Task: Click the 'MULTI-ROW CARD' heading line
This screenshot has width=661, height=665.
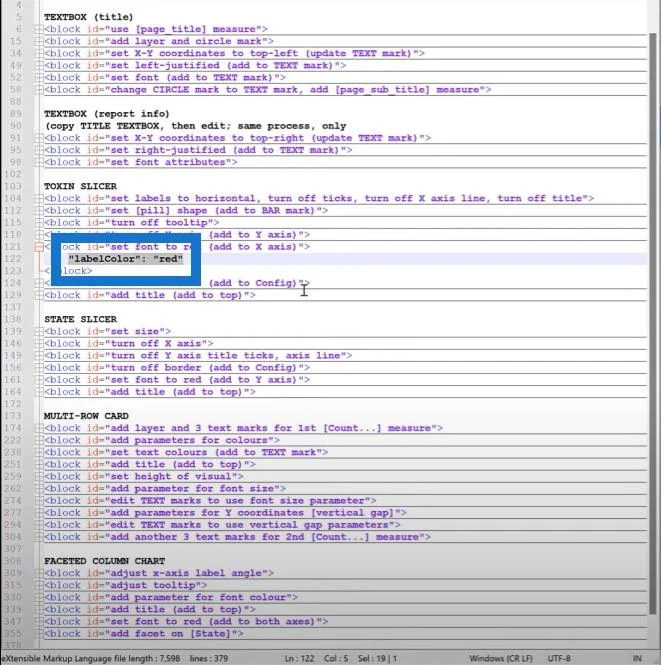Action: 86,416
